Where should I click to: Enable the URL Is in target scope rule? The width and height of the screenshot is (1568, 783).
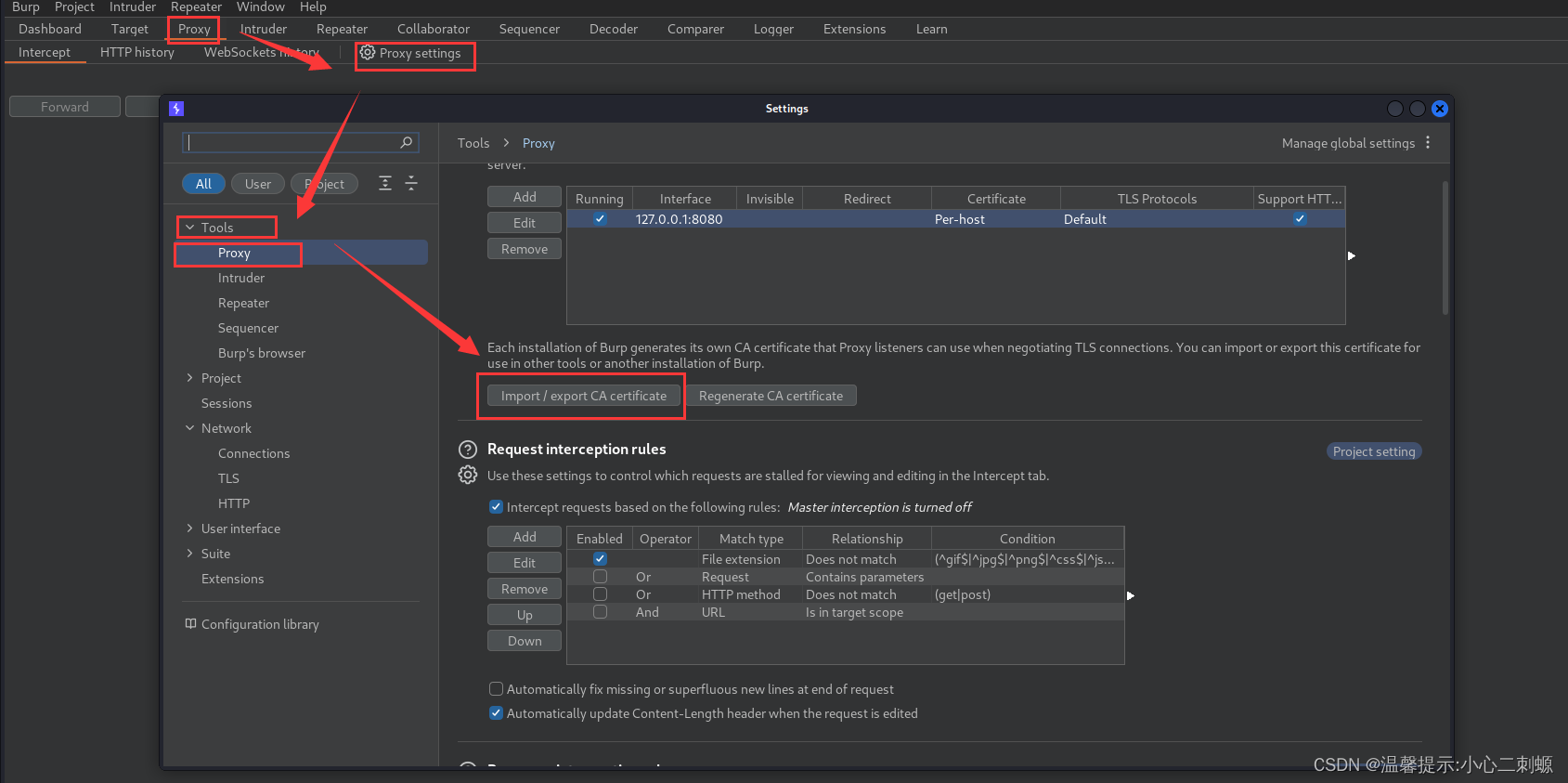[600, 612]
